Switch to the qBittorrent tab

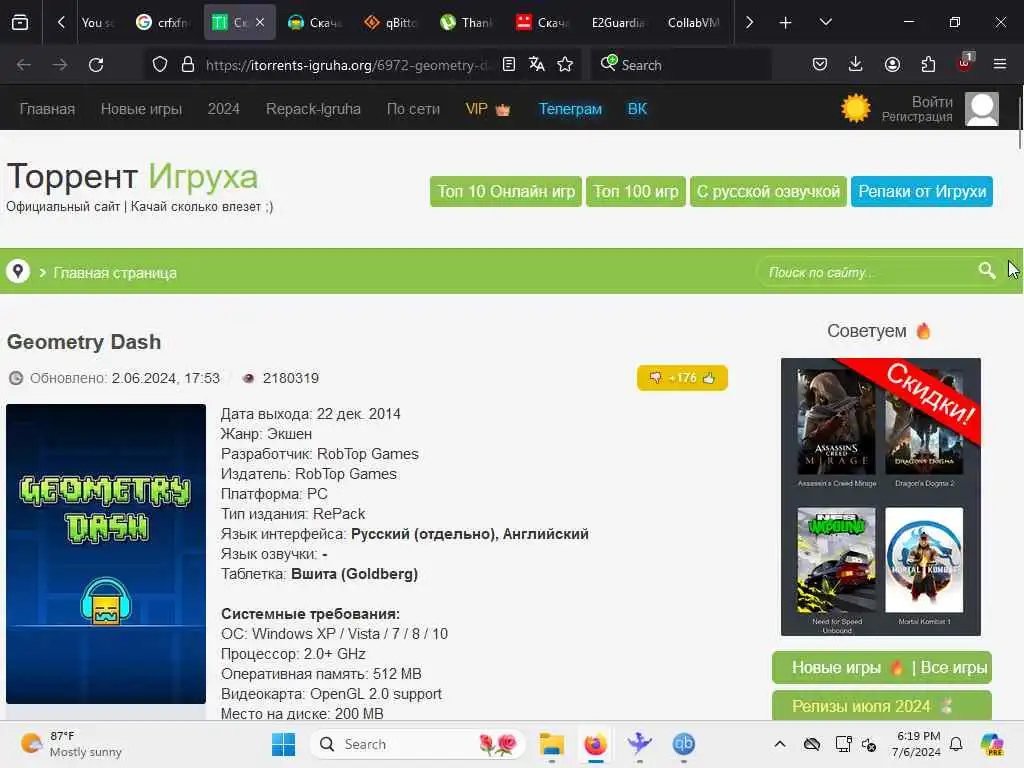391,22
